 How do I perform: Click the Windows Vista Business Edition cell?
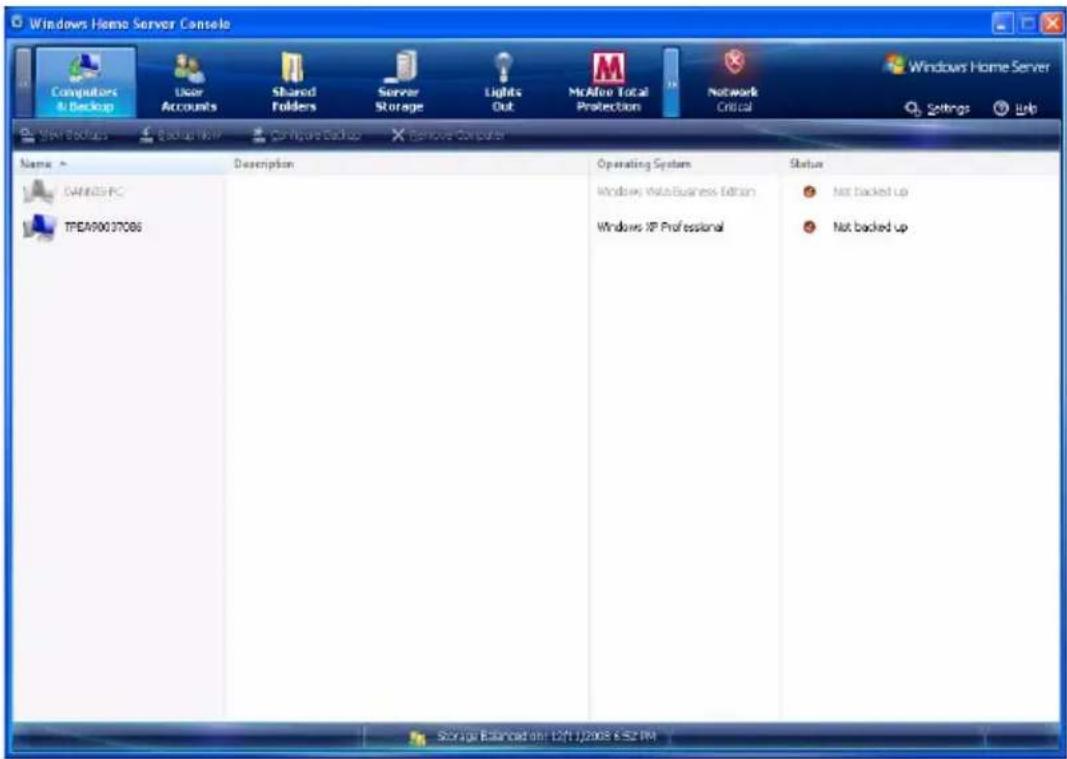coord(676,192)
